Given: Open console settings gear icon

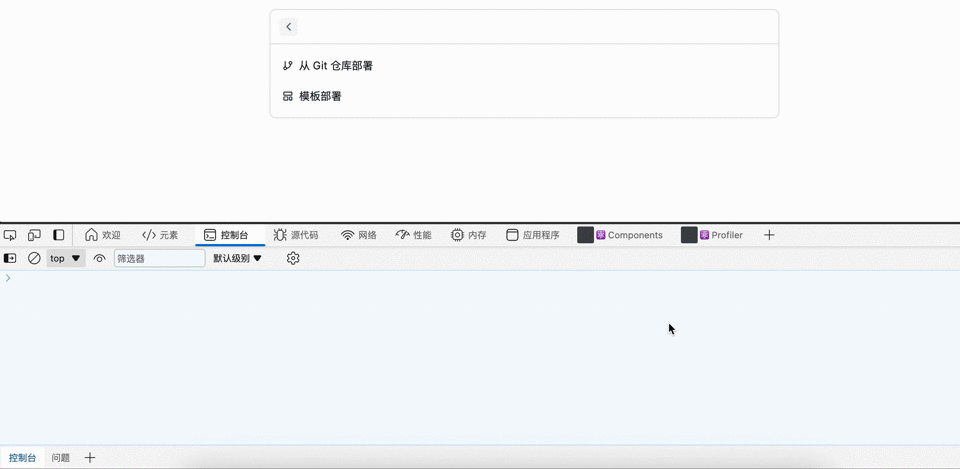Looking at the screenshot, I should [x=293, y=258].
